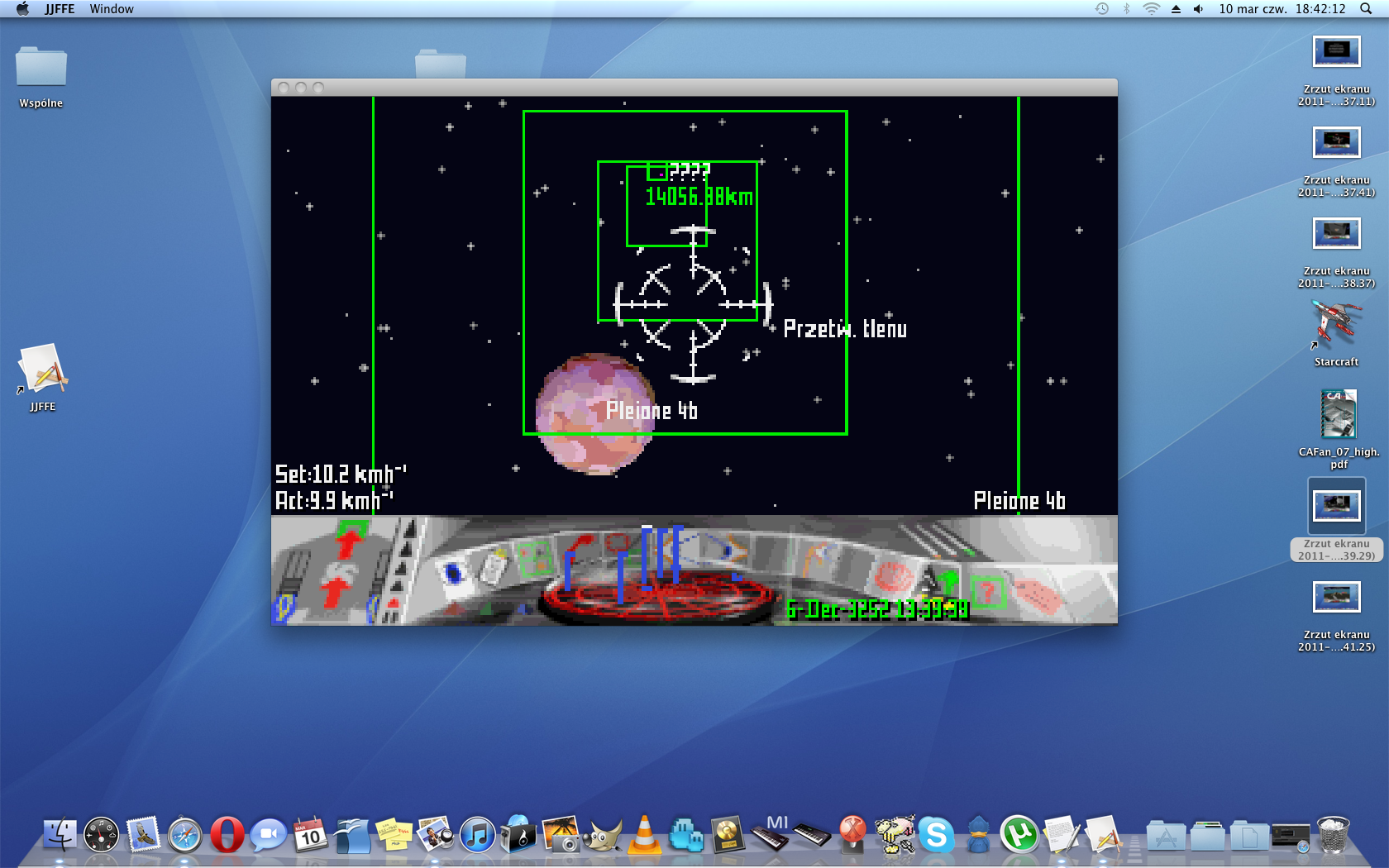The width and height of the screenshot is (1389, 868).
Task: Open the Window menu
Action: [112, 9]
